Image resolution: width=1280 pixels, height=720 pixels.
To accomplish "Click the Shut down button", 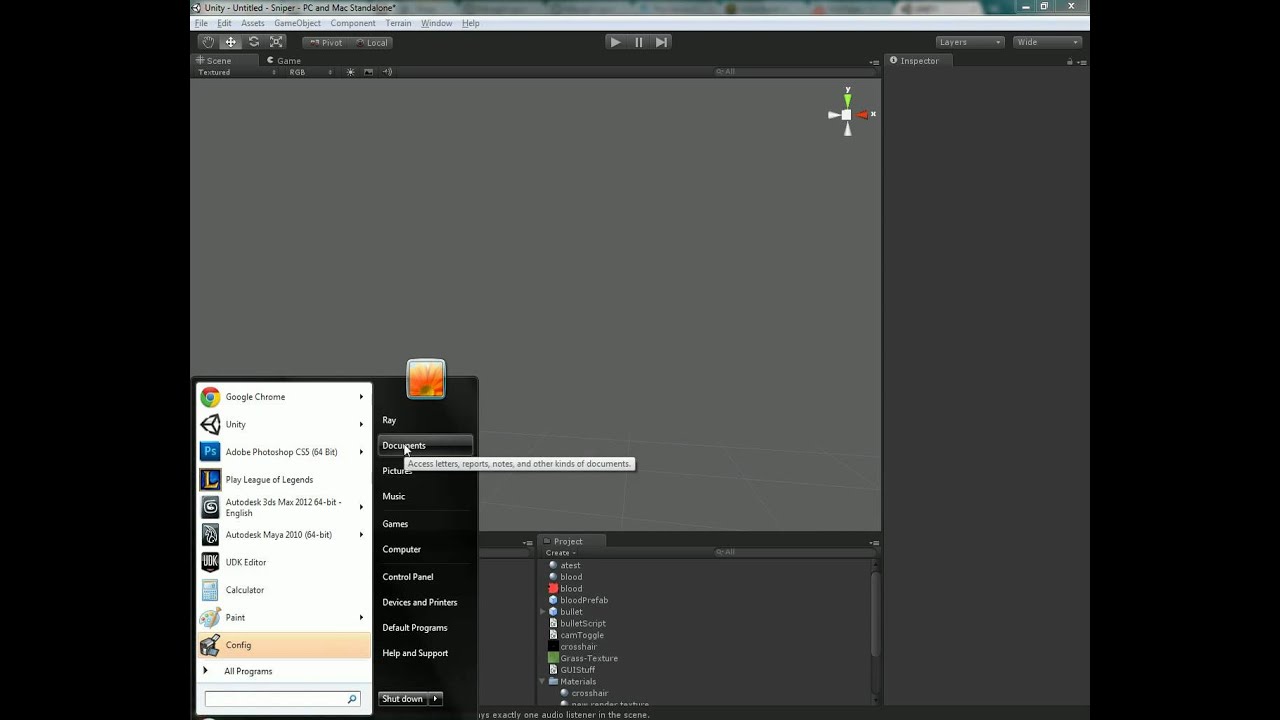I will pyautogui.click(x=403, y=699).
